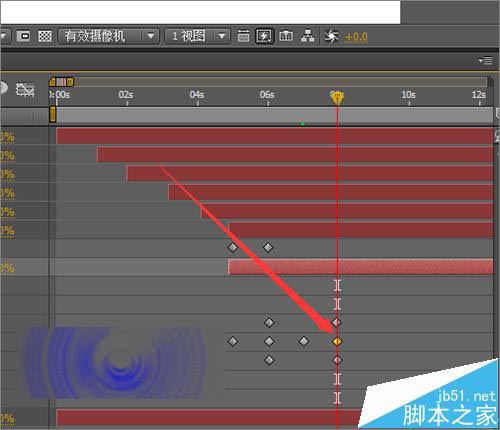
Task: Click the work area start handle
Action: click(x=53, y=115)
